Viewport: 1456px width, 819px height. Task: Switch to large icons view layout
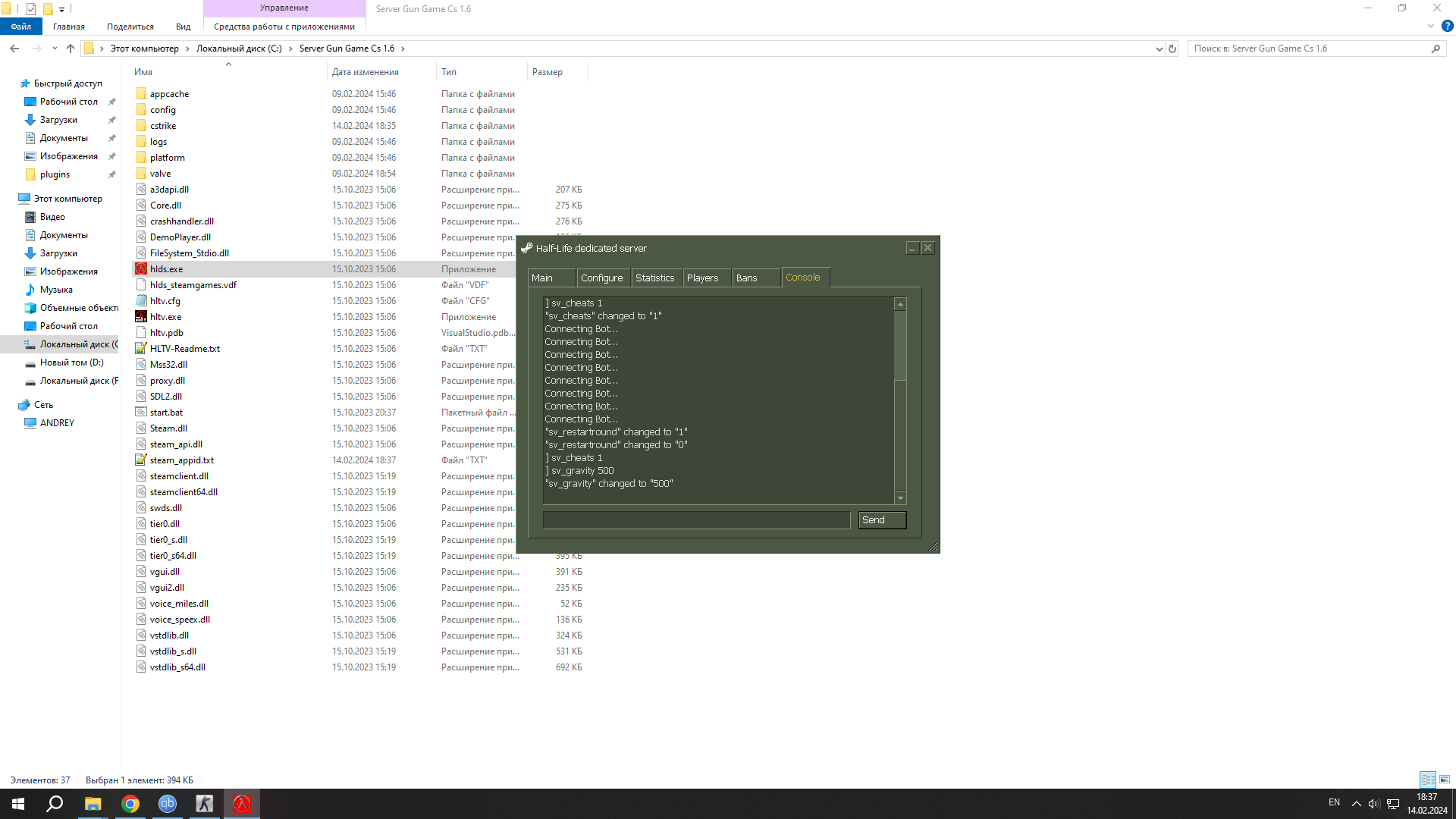tap(1445, 780)
